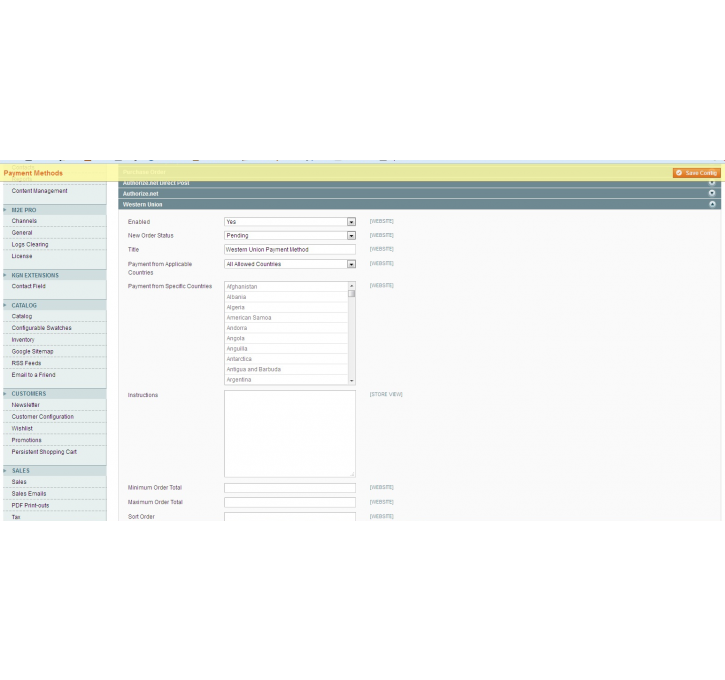This screenshot has height=680, width=725.
Task: Open Payment from Applicable Countries dropdown
Action: pyautogui.click(x=290, y=264)
